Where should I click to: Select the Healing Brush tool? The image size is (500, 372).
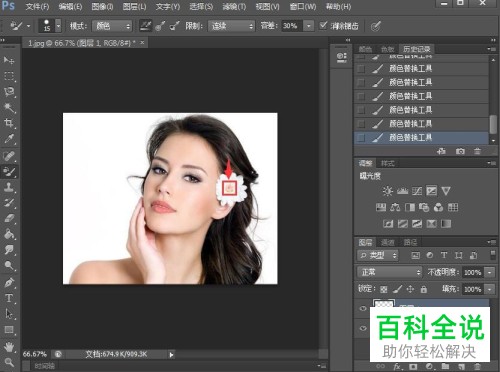pos(9,156)
